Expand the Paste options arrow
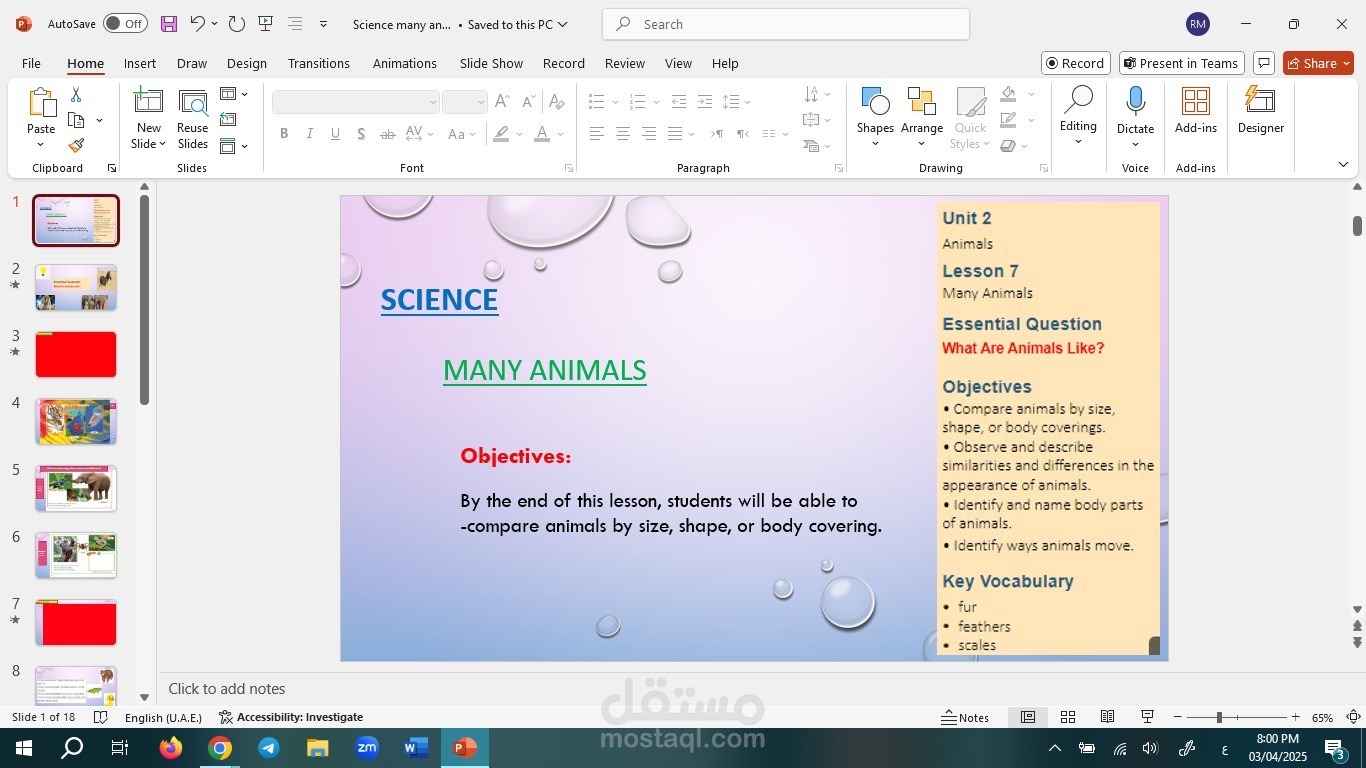 point(41,145)
